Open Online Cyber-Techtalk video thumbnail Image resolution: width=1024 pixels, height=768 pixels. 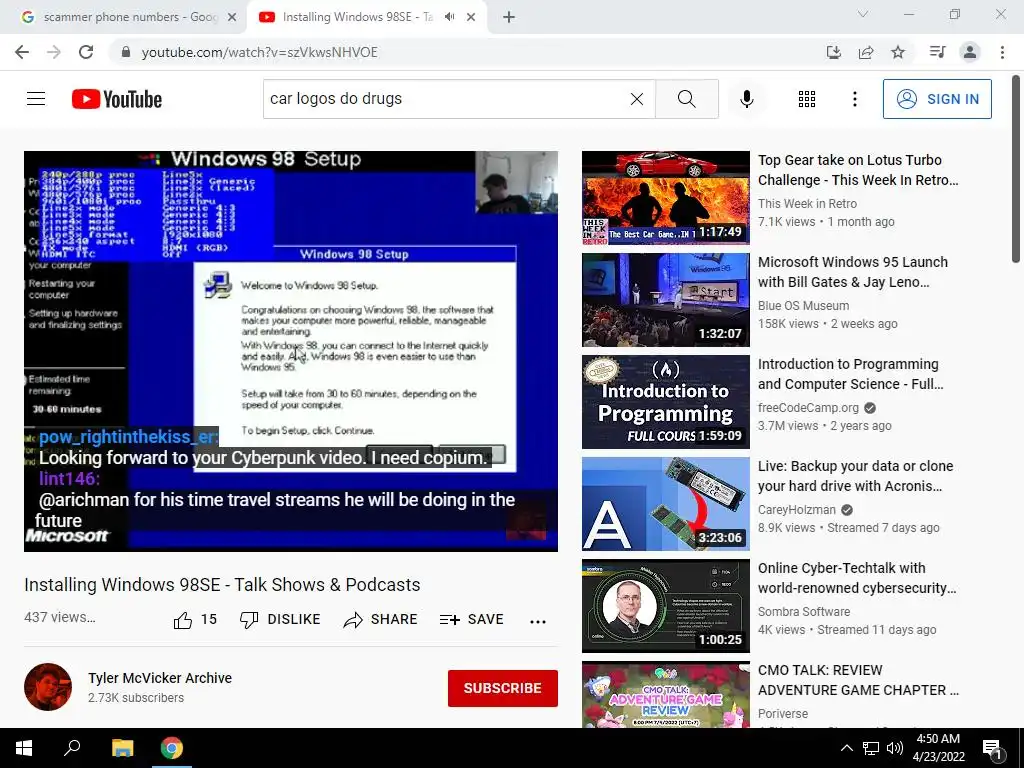click(x=665, y=605)
